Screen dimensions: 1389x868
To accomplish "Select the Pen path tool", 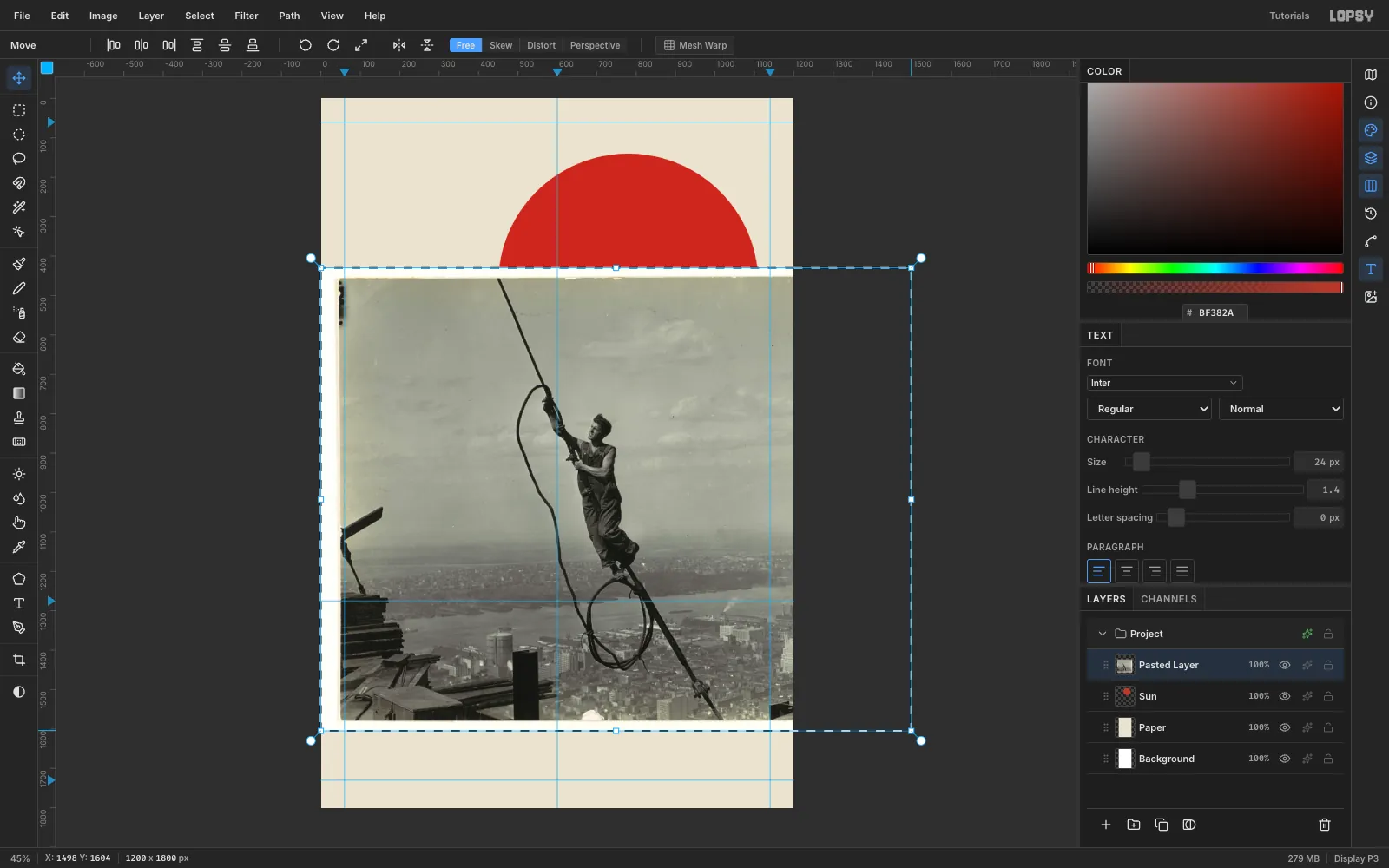I will click(x=19, y=628).
